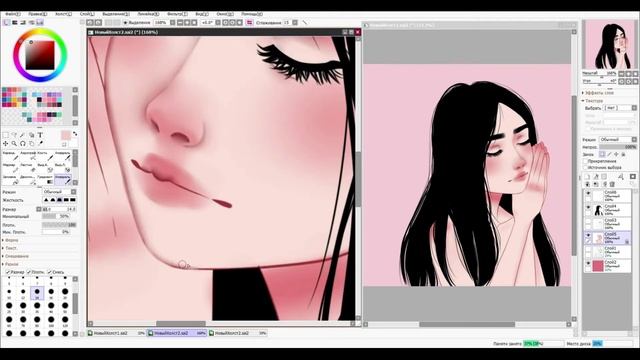This screenshot has height=360, width=640.
Task: Choose the Маркер marker tool
Action: coord(10,167)
